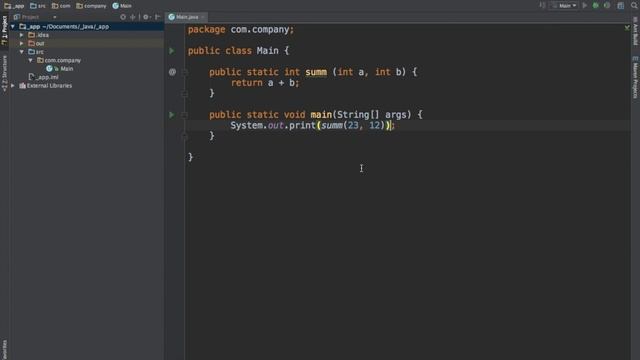Click the summ method name in declaration
The image size is (640, 360).
pyautogui.click(x=316, y=72)
